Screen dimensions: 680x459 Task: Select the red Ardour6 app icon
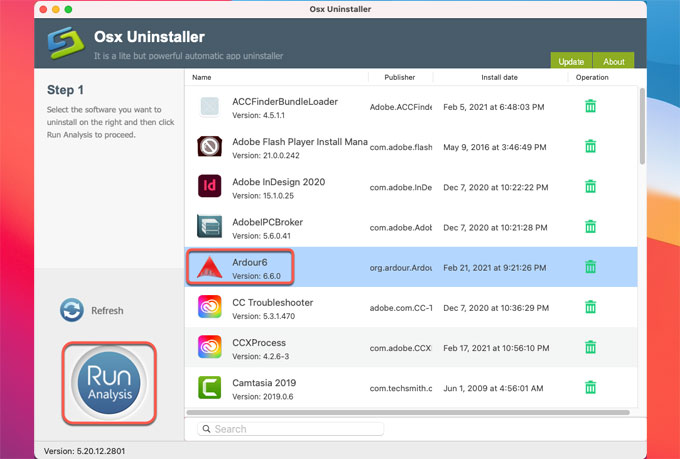pyautogui.click(x=209, y=267)
